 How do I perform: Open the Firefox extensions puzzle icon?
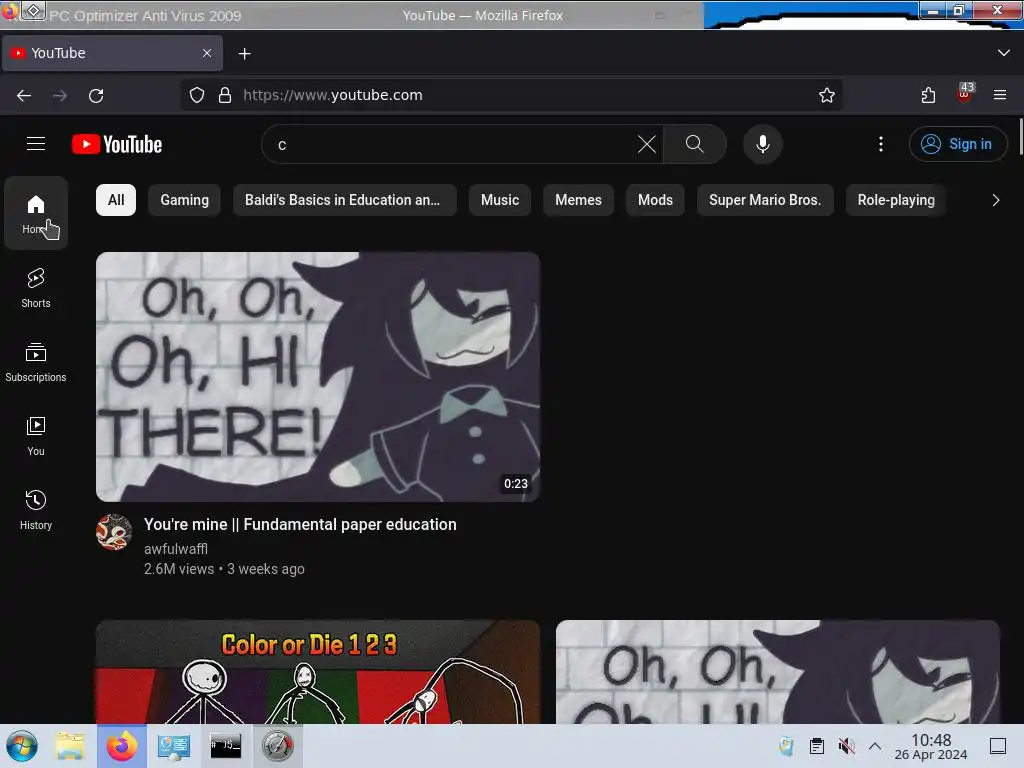[x=928, y=95]
